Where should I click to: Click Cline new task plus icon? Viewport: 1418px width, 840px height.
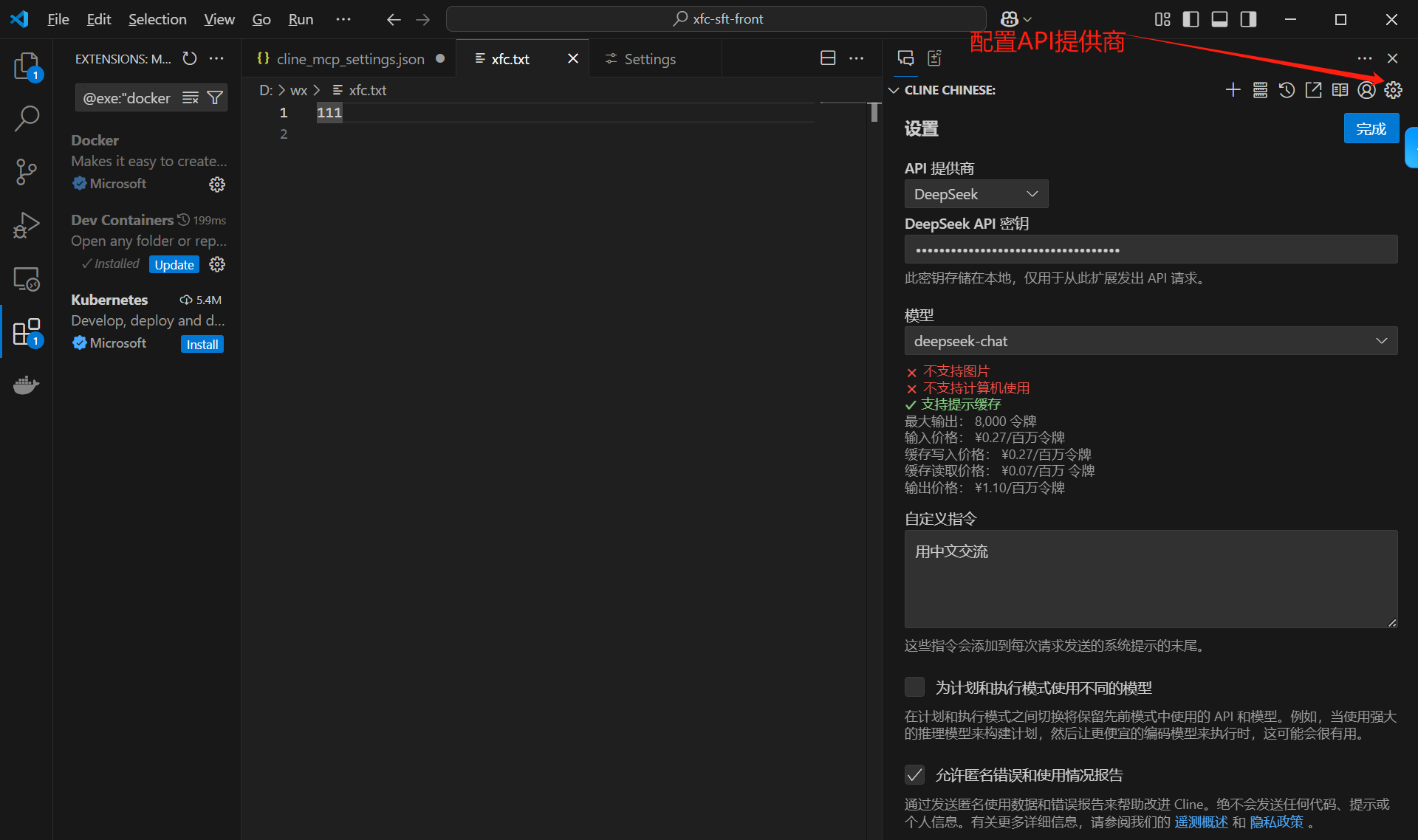click(1233, 90)
